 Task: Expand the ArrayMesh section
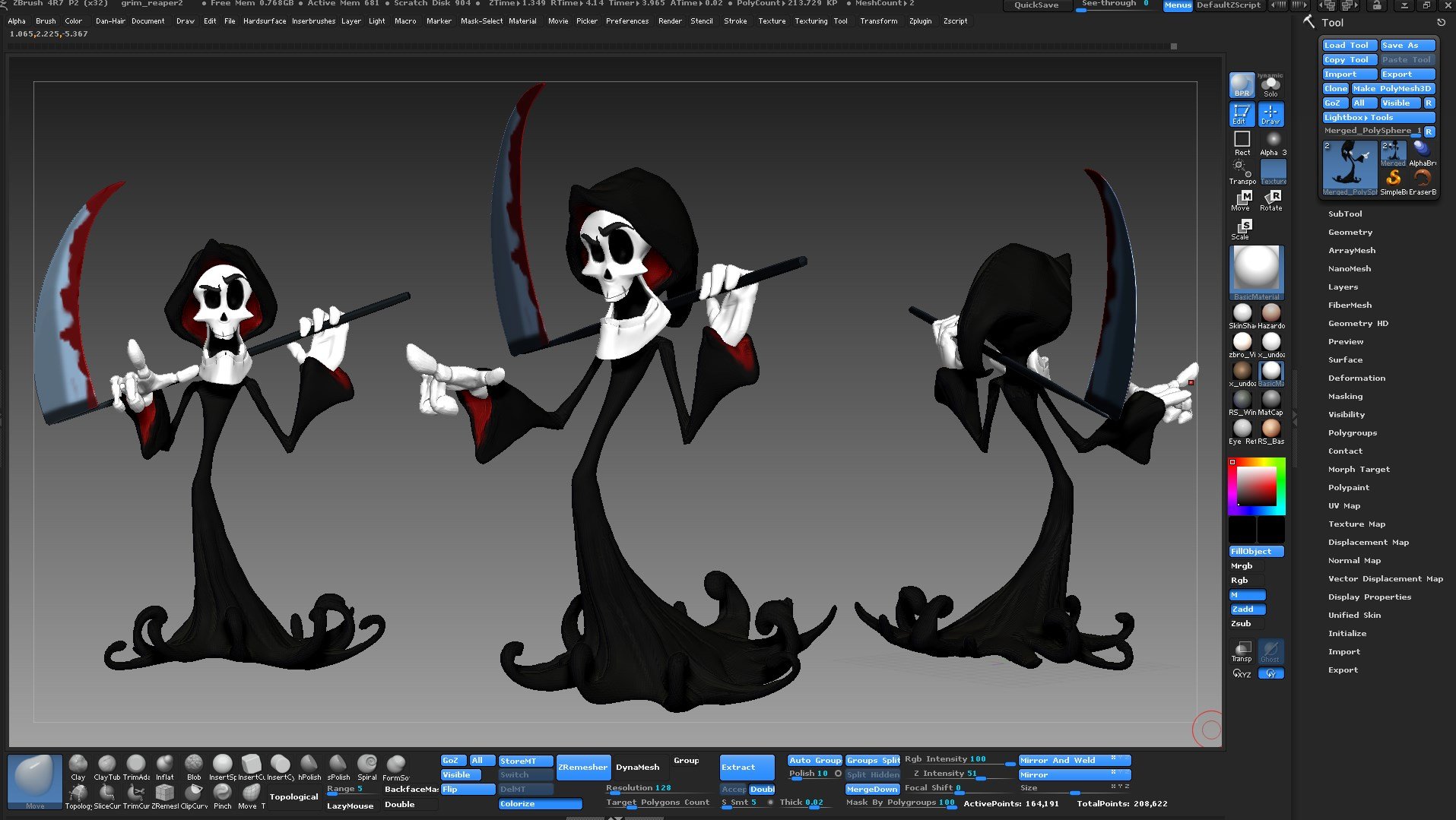[x=1351, y=250]
